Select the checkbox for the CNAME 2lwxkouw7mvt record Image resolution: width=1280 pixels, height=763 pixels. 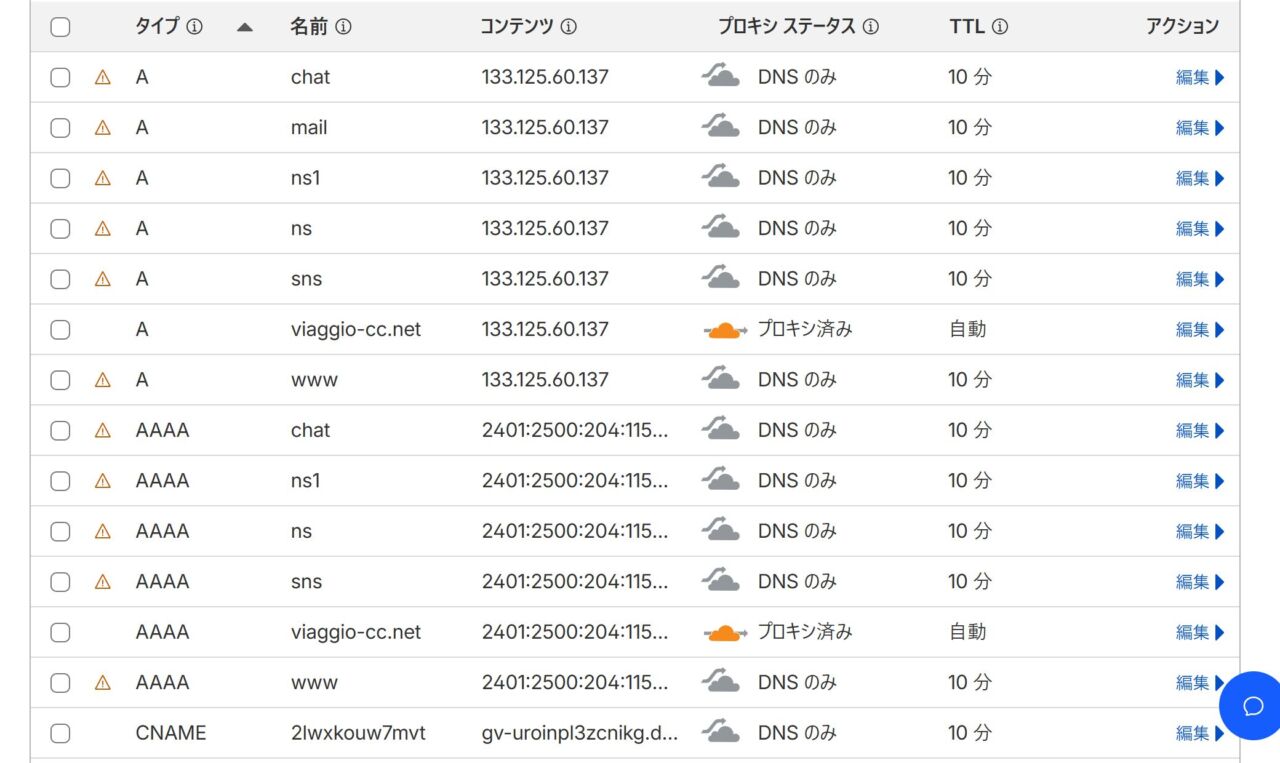click(60, 733)
